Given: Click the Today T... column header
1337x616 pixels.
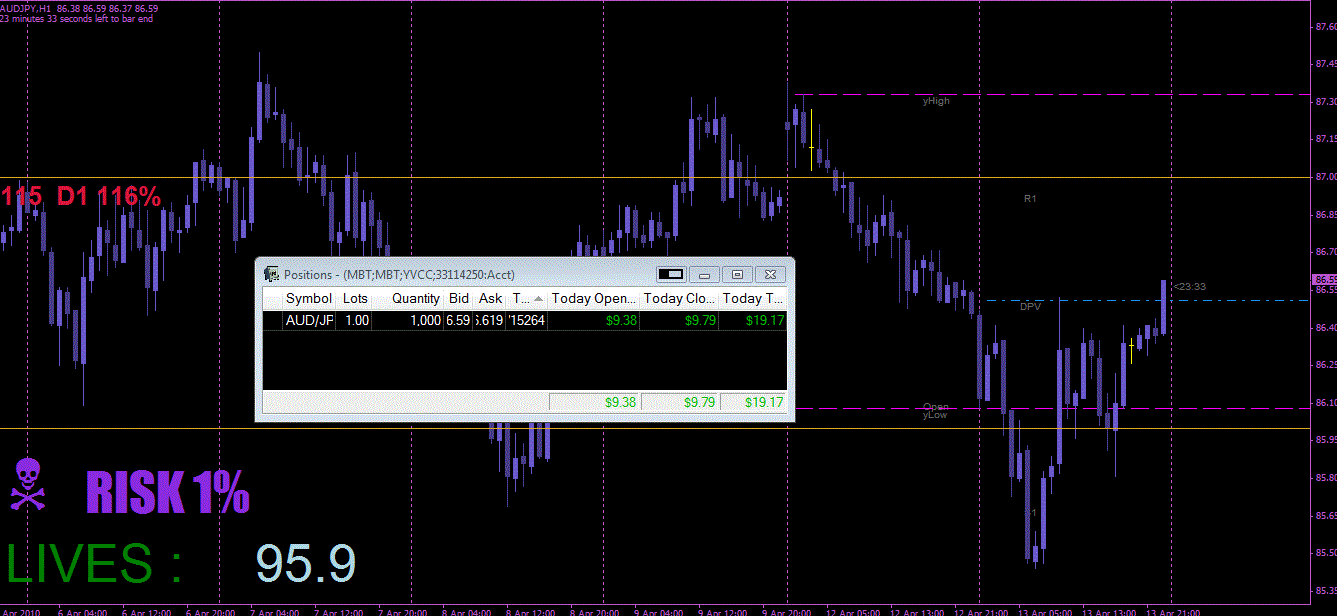Looking at the screenshot, I should pos(753,298).
